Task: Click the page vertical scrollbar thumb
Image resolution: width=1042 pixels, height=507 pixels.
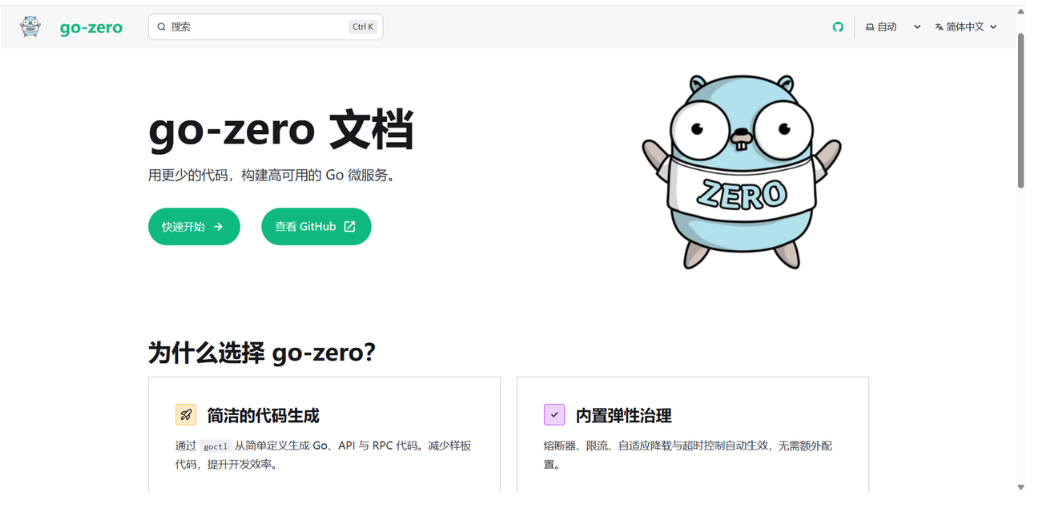Action: 1021,110
